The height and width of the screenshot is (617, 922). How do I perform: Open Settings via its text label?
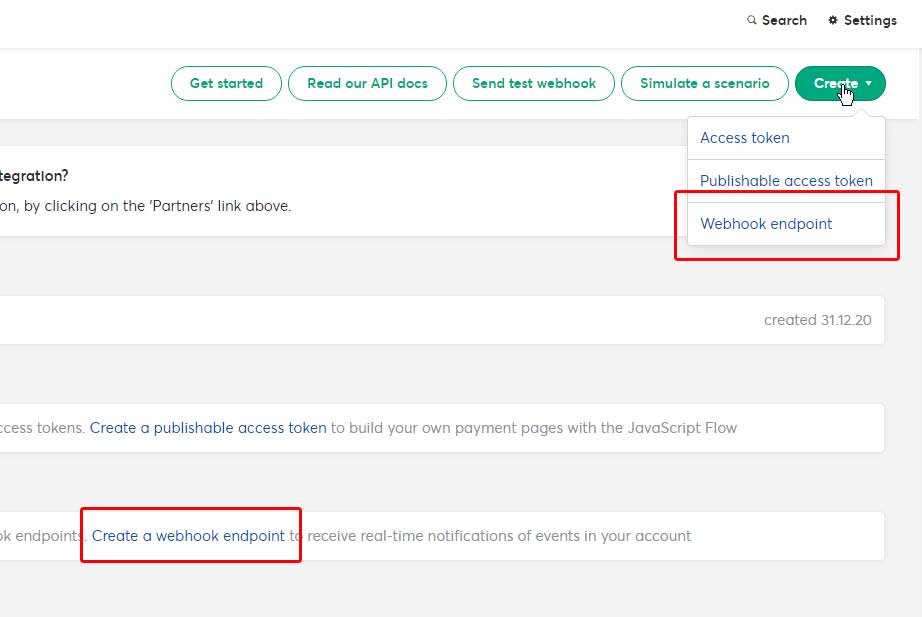(870, 20)
